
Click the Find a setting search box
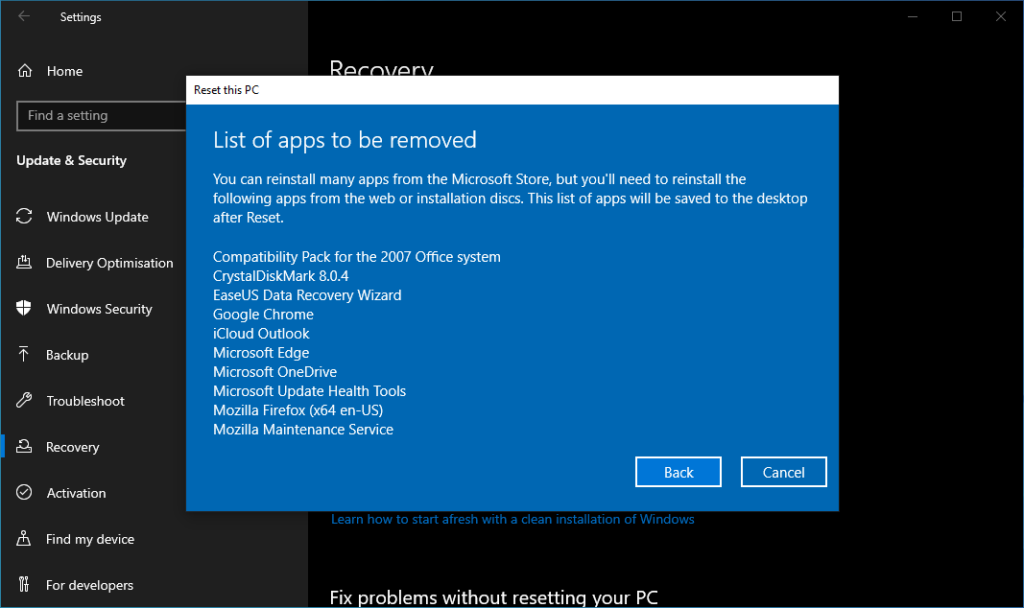100,116
